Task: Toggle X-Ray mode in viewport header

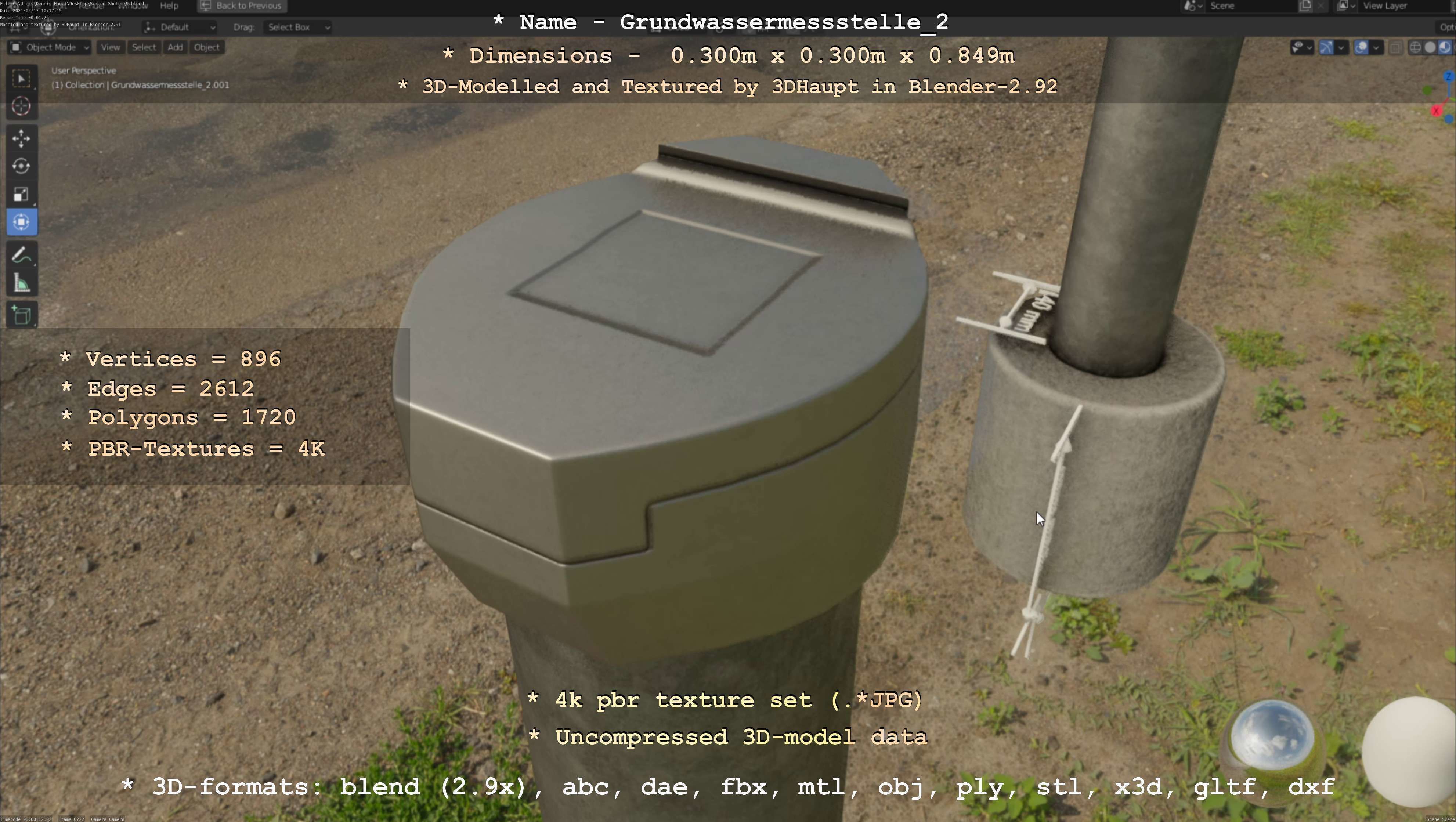Action: pyautogui.click(x=1395, y=47)
